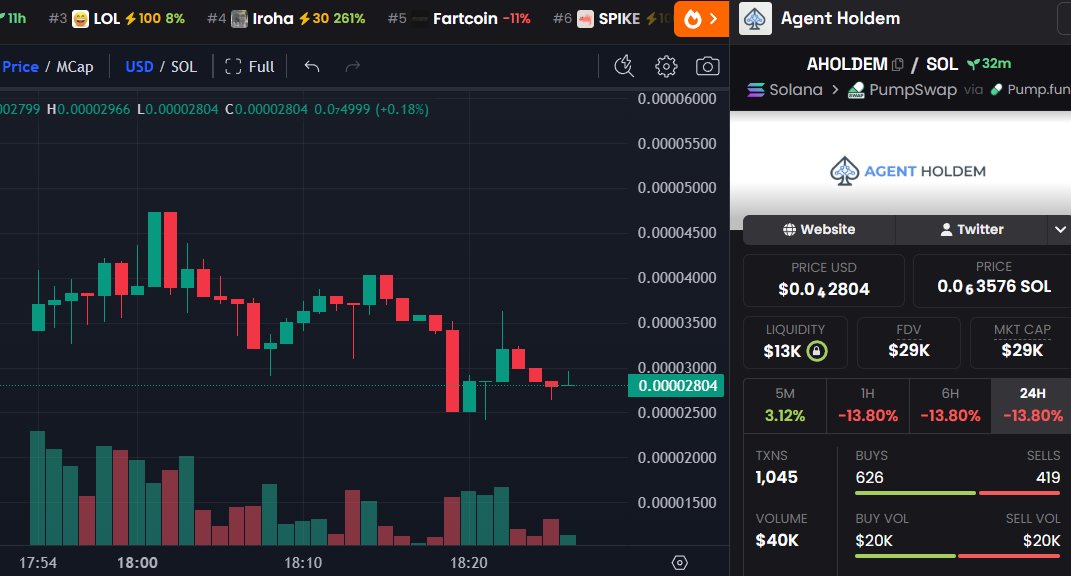Open the project Website link
This screenshot has height=576, width=1071.
[819, 230]
